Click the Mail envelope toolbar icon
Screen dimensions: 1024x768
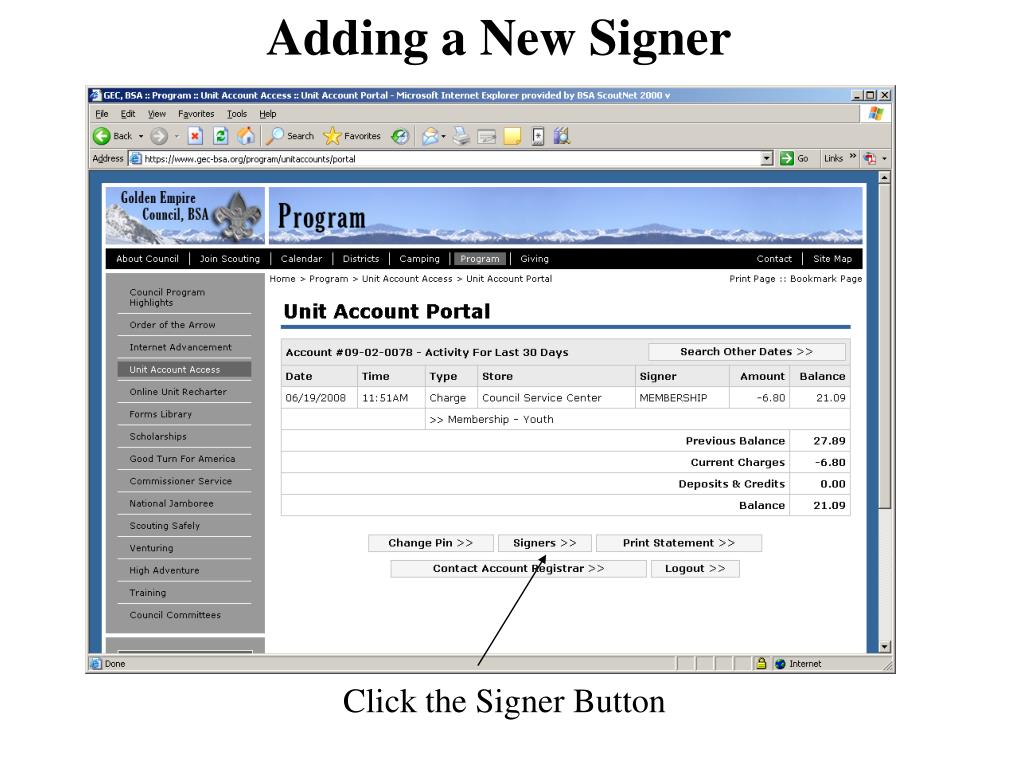click(430, 136)
